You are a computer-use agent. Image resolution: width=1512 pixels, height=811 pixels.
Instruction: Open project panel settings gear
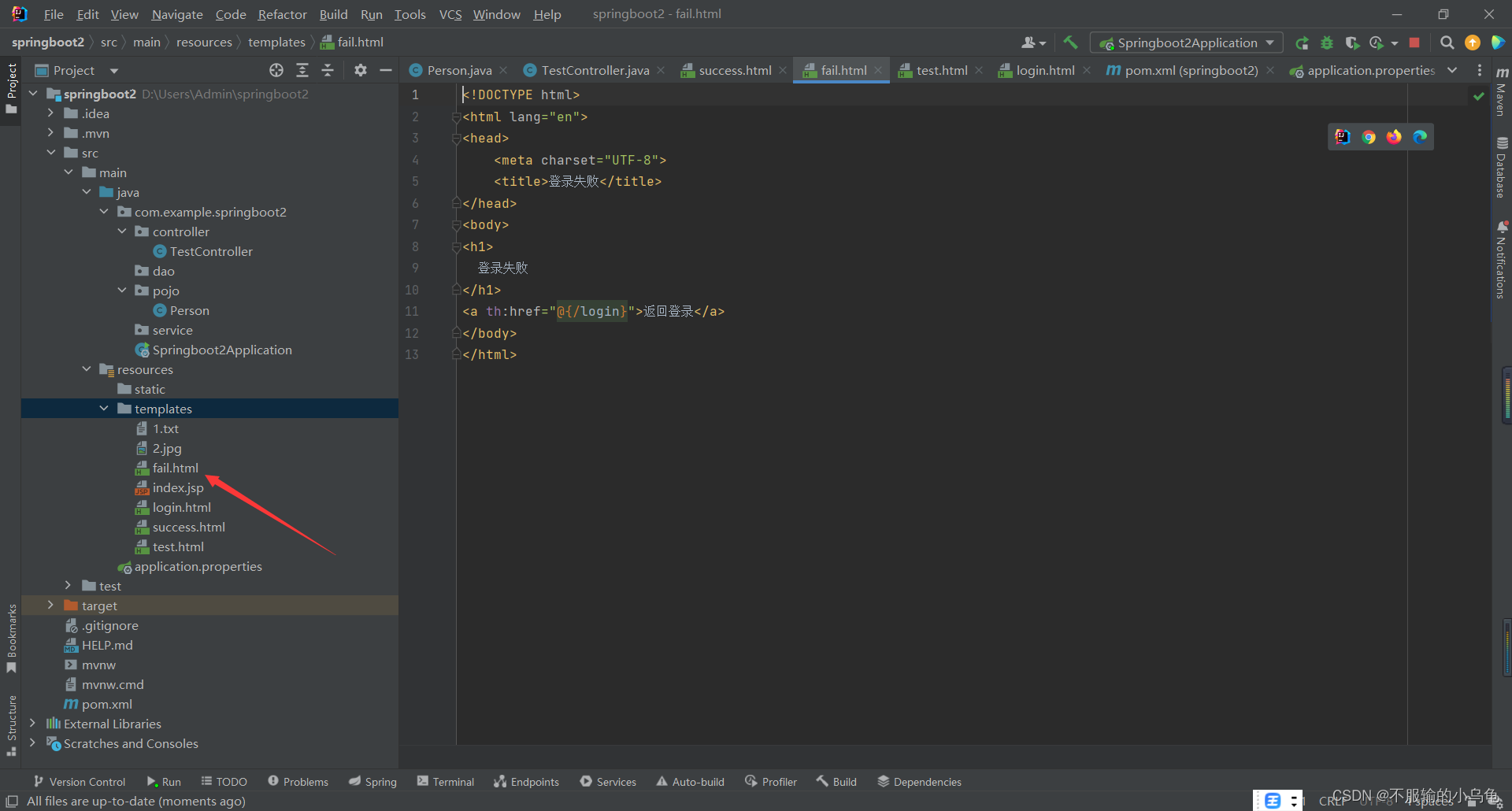pos(361,70)
